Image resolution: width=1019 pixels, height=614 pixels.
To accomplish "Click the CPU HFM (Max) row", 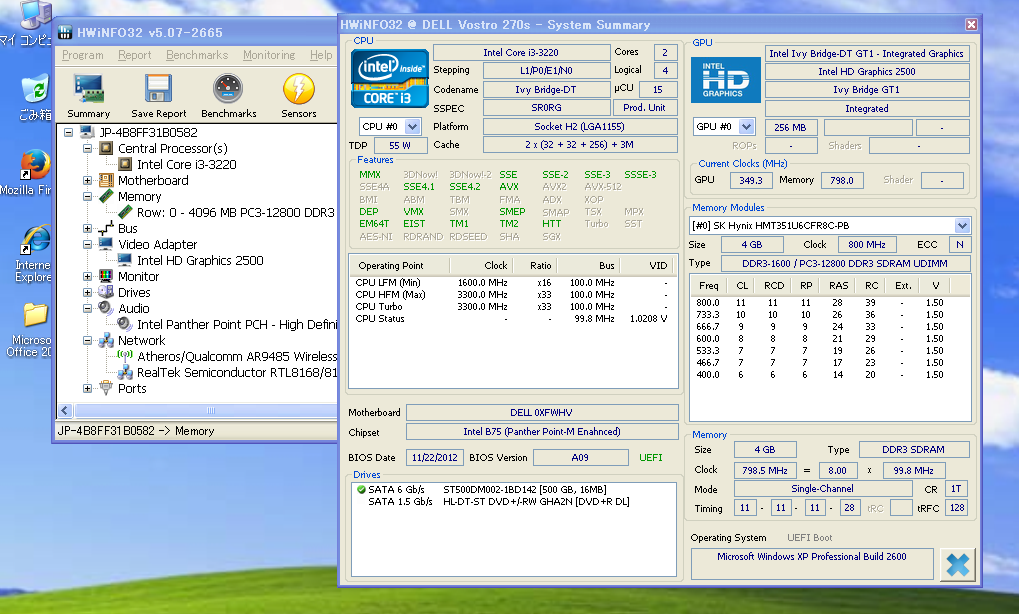I will (512, 294).
